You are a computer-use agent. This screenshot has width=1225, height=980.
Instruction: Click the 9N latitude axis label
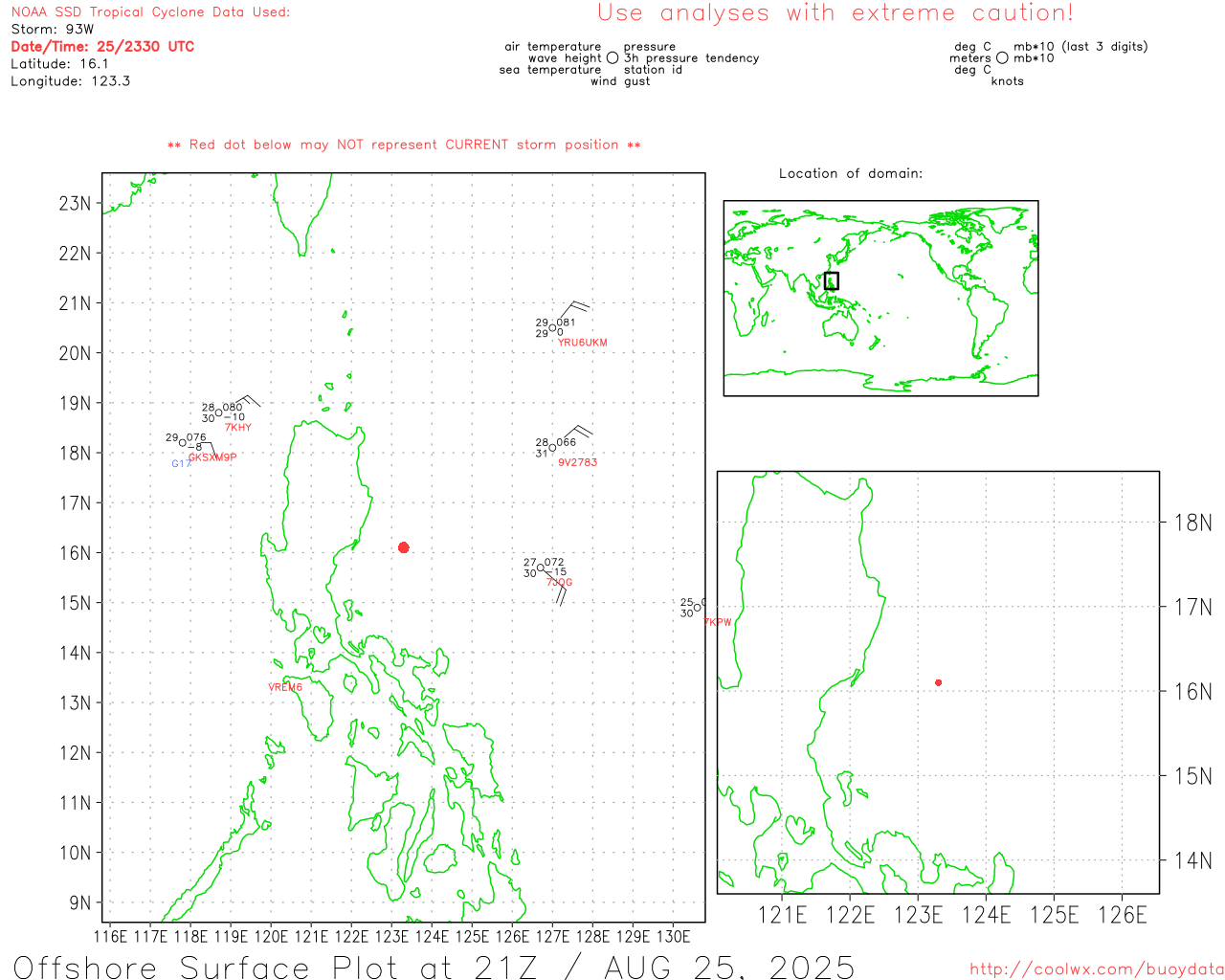[80, 902]
